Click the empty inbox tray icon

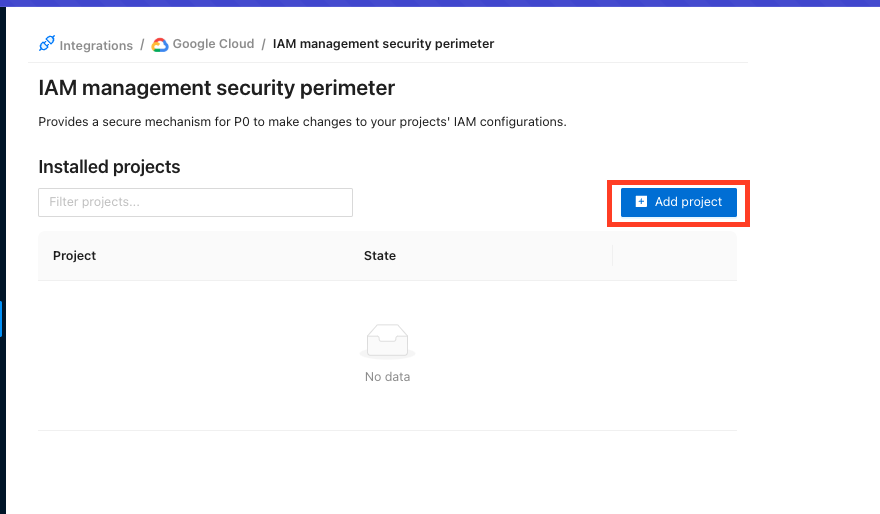coord(387,341)
